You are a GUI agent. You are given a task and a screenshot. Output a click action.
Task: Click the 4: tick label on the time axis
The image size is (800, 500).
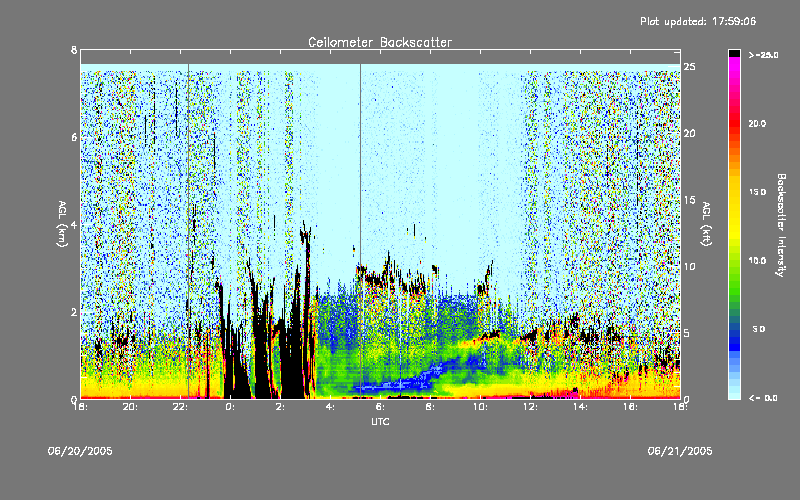(330, 407)
